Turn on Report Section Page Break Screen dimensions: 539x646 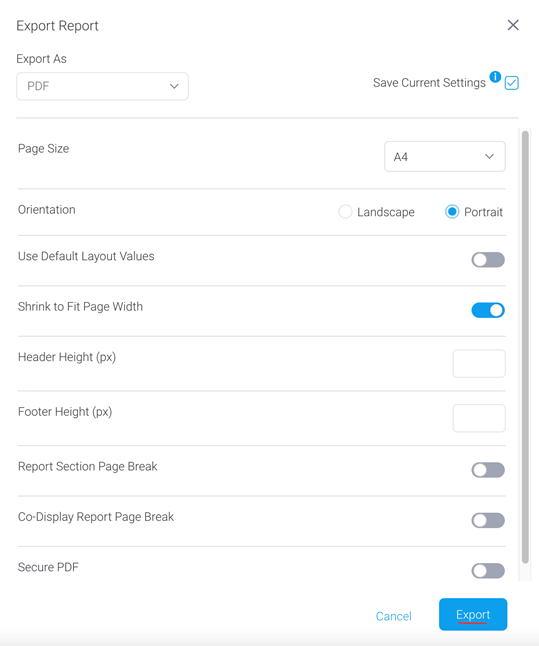point(488,470)
